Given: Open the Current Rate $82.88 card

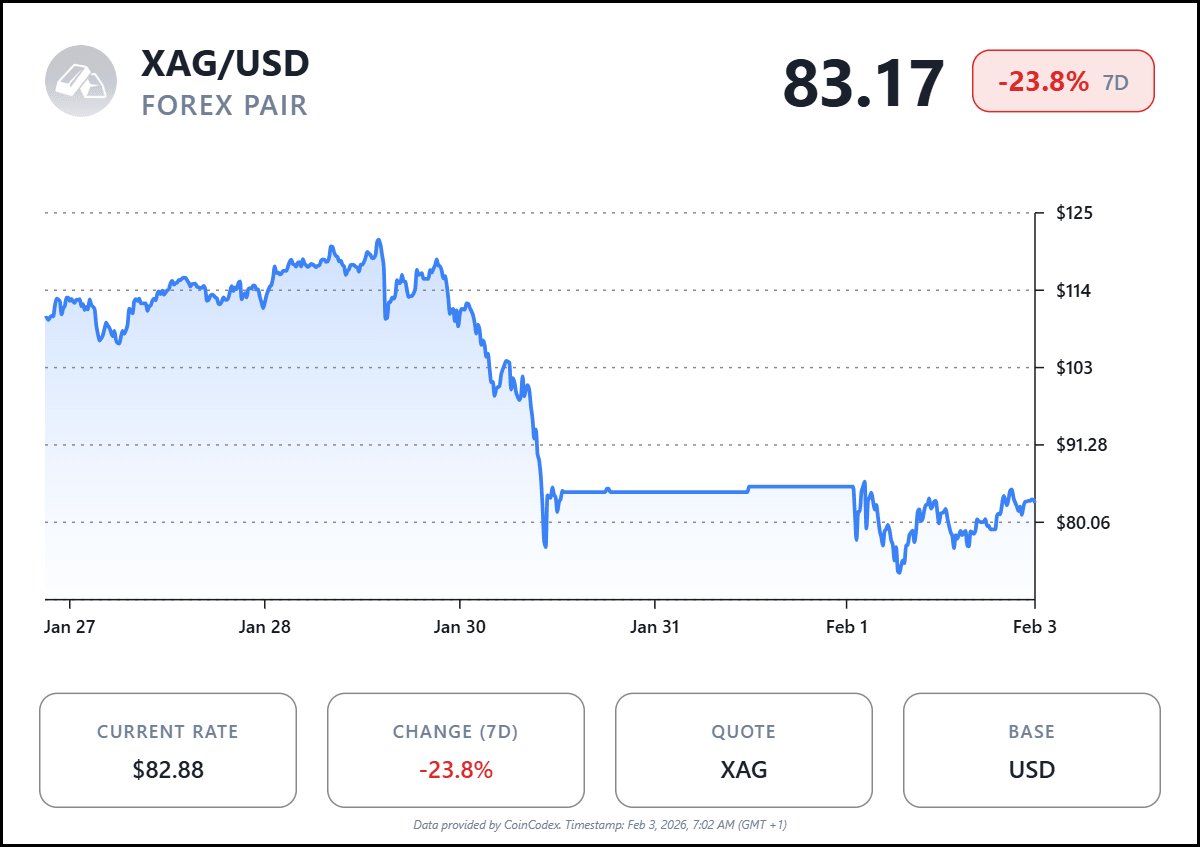Looking at the screenshot, I should pos(168,750).
